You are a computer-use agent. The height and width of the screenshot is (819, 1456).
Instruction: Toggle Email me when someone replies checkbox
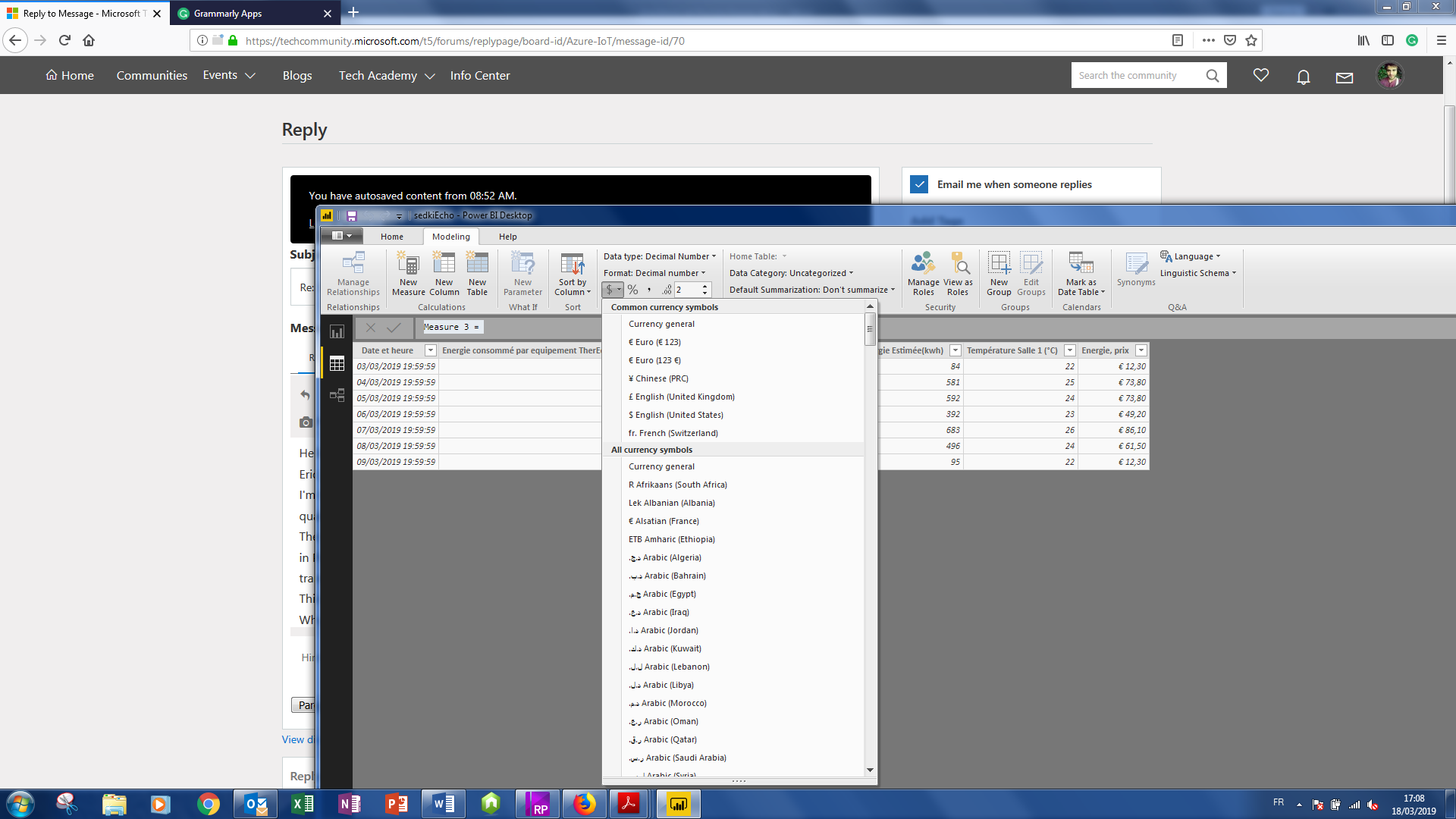[x=918, y=184]
